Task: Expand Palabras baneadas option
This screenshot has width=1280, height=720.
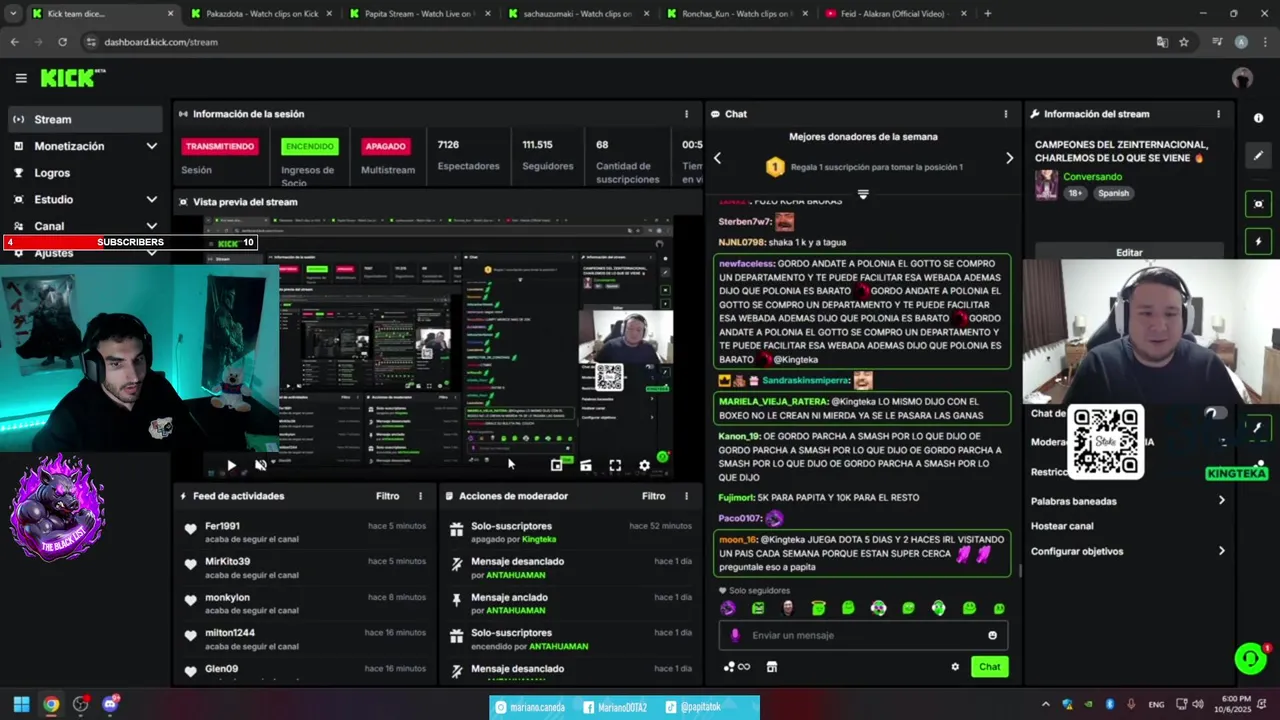Action: (x=1128, y=501)
